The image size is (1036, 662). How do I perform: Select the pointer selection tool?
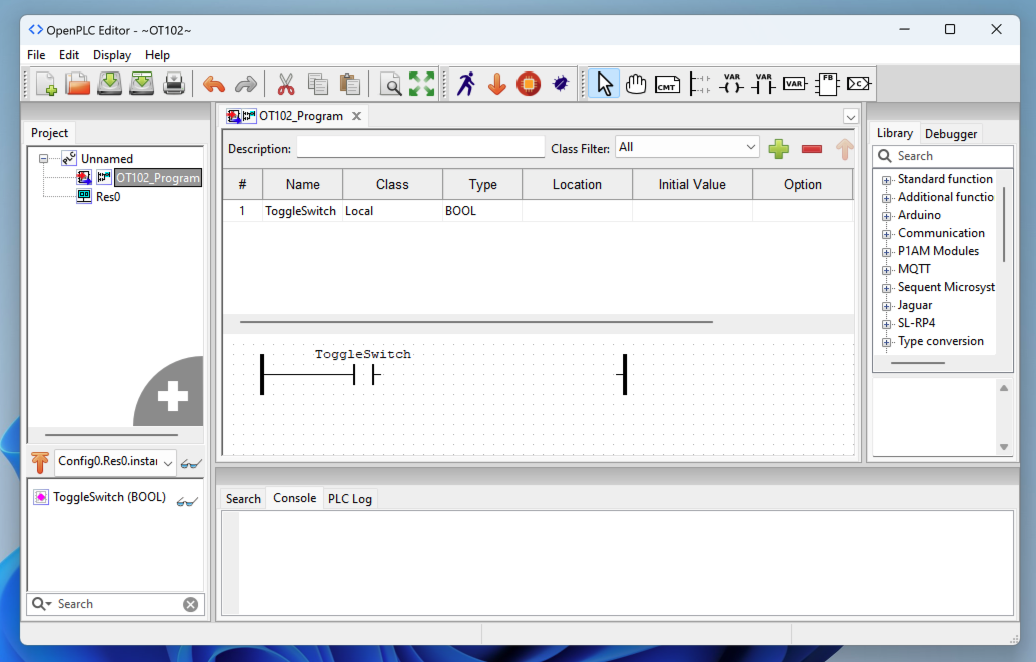pyautogui.click(x=604, y=84)
